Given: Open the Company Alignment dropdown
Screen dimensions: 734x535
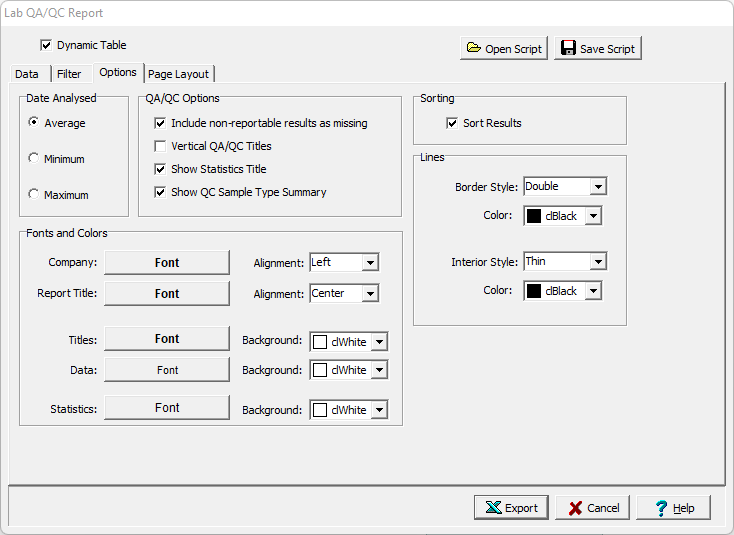Looking at the screenshot, I should (x=369, y=262).
